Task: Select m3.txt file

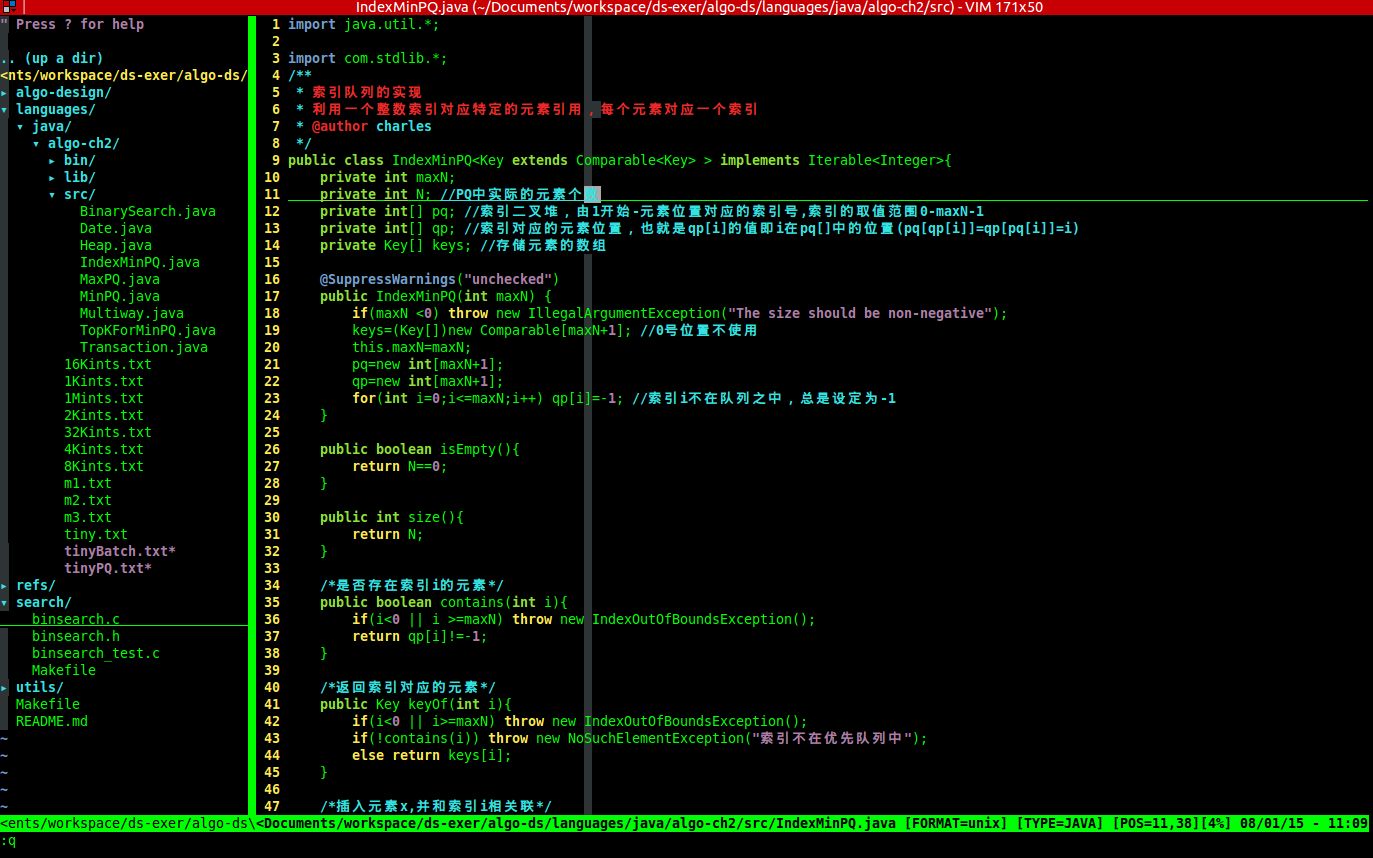Action: pyautogui.click(x=87, y=518)
